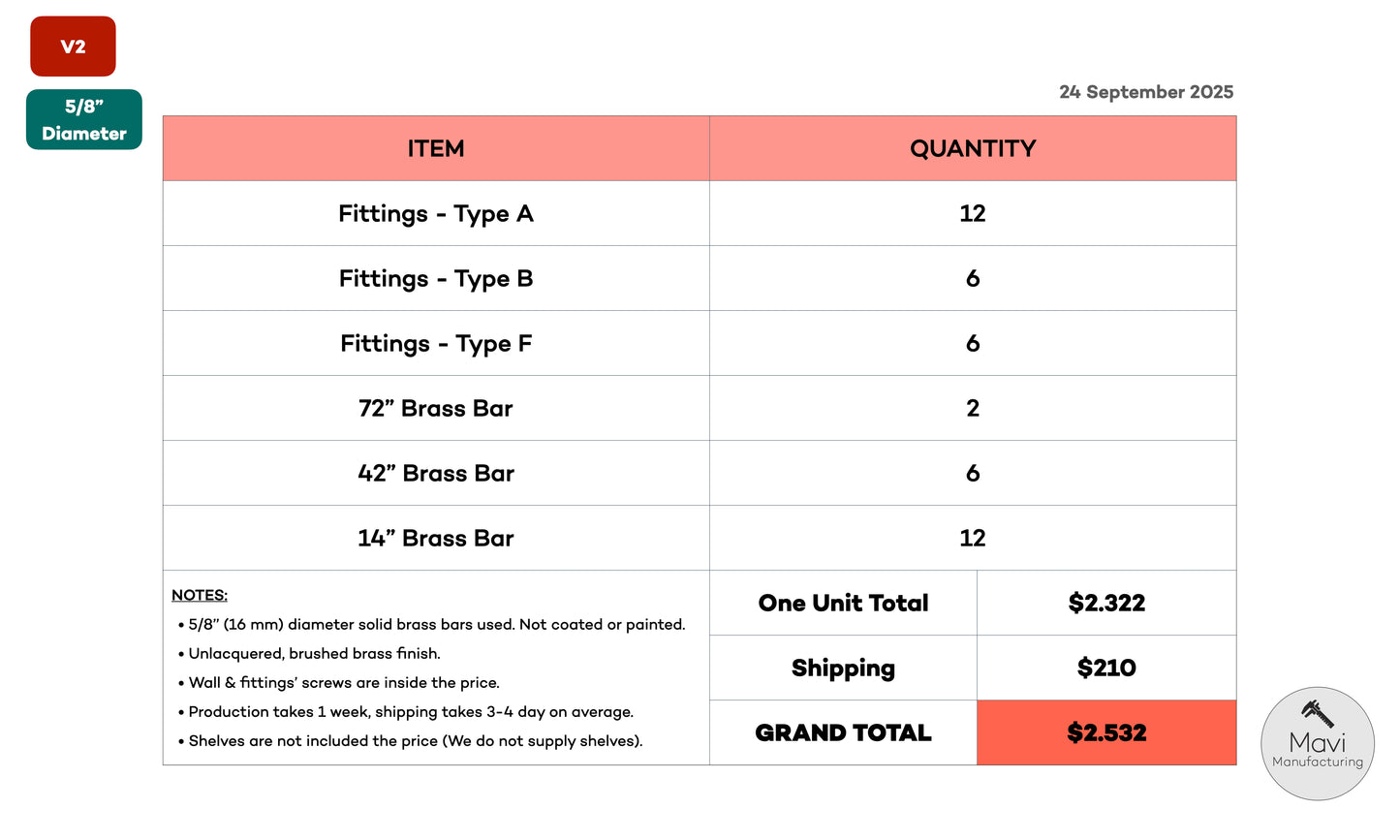Click the Shipping label cell

[x=843, y=668]
